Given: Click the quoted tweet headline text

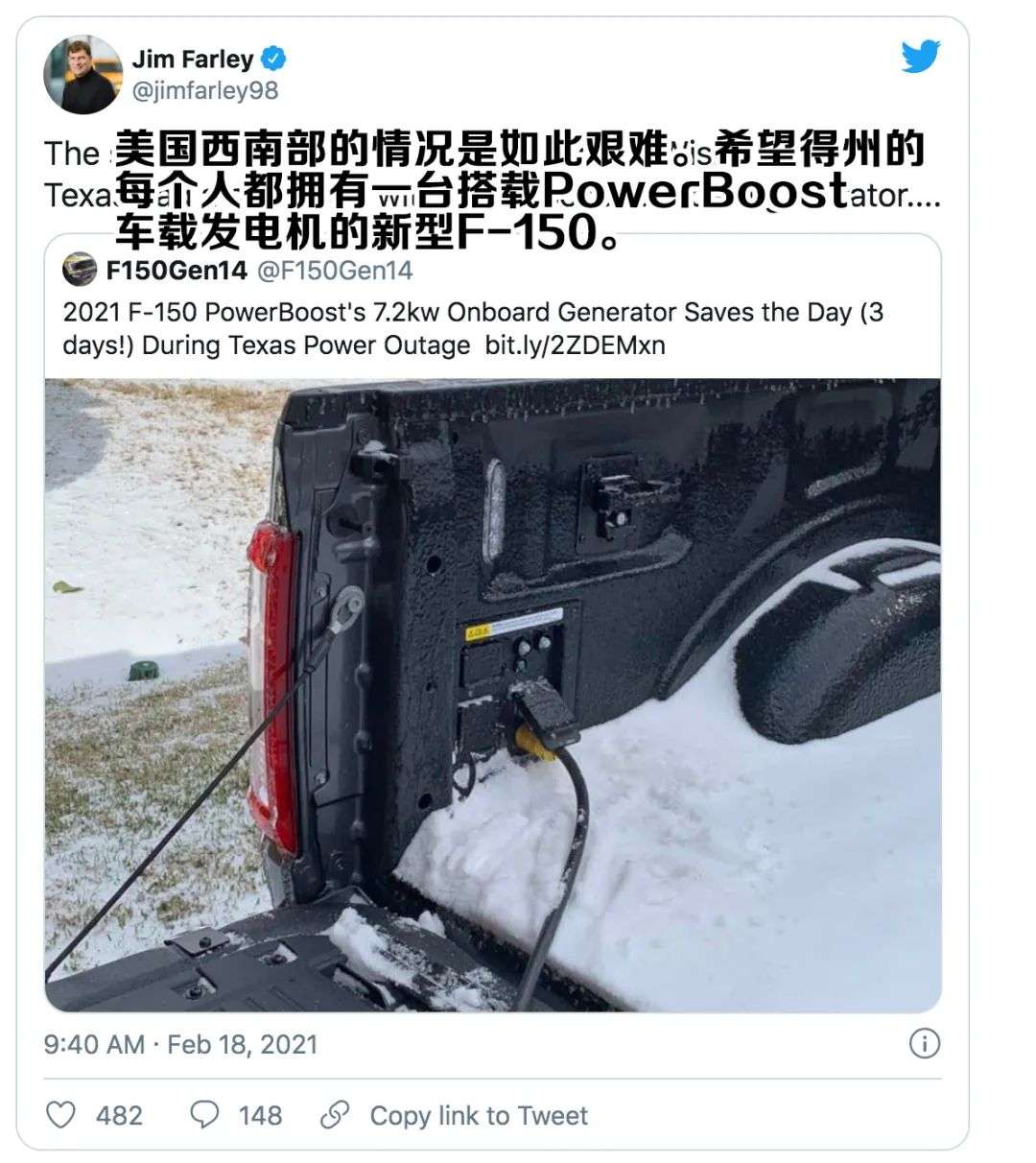Looking at the screenshot, I should coord(473,329).
